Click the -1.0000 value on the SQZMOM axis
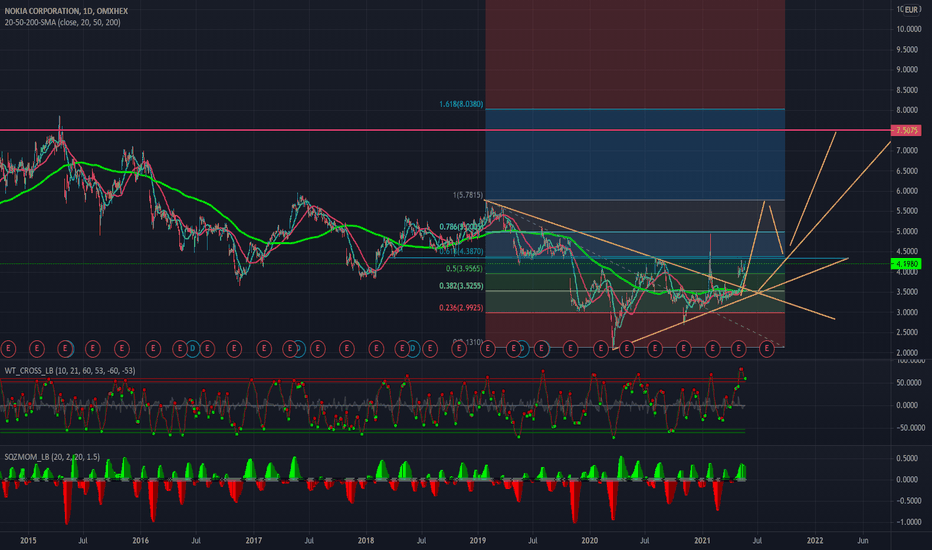Viewport: 932px width, 550px height. pos(908,522)
